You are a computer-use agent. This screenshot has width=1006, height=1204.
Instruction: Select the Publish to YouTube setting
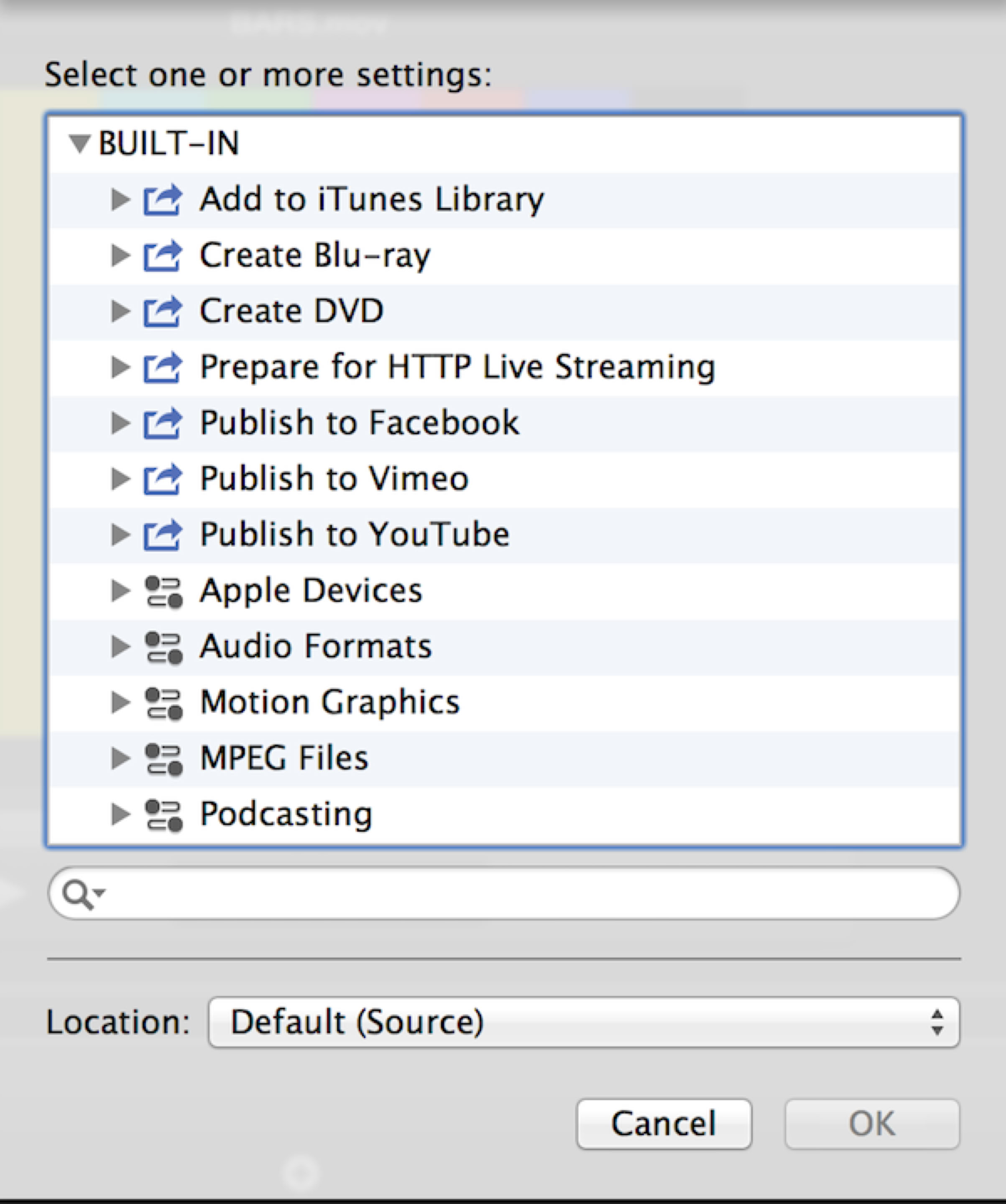pos(355,534)
